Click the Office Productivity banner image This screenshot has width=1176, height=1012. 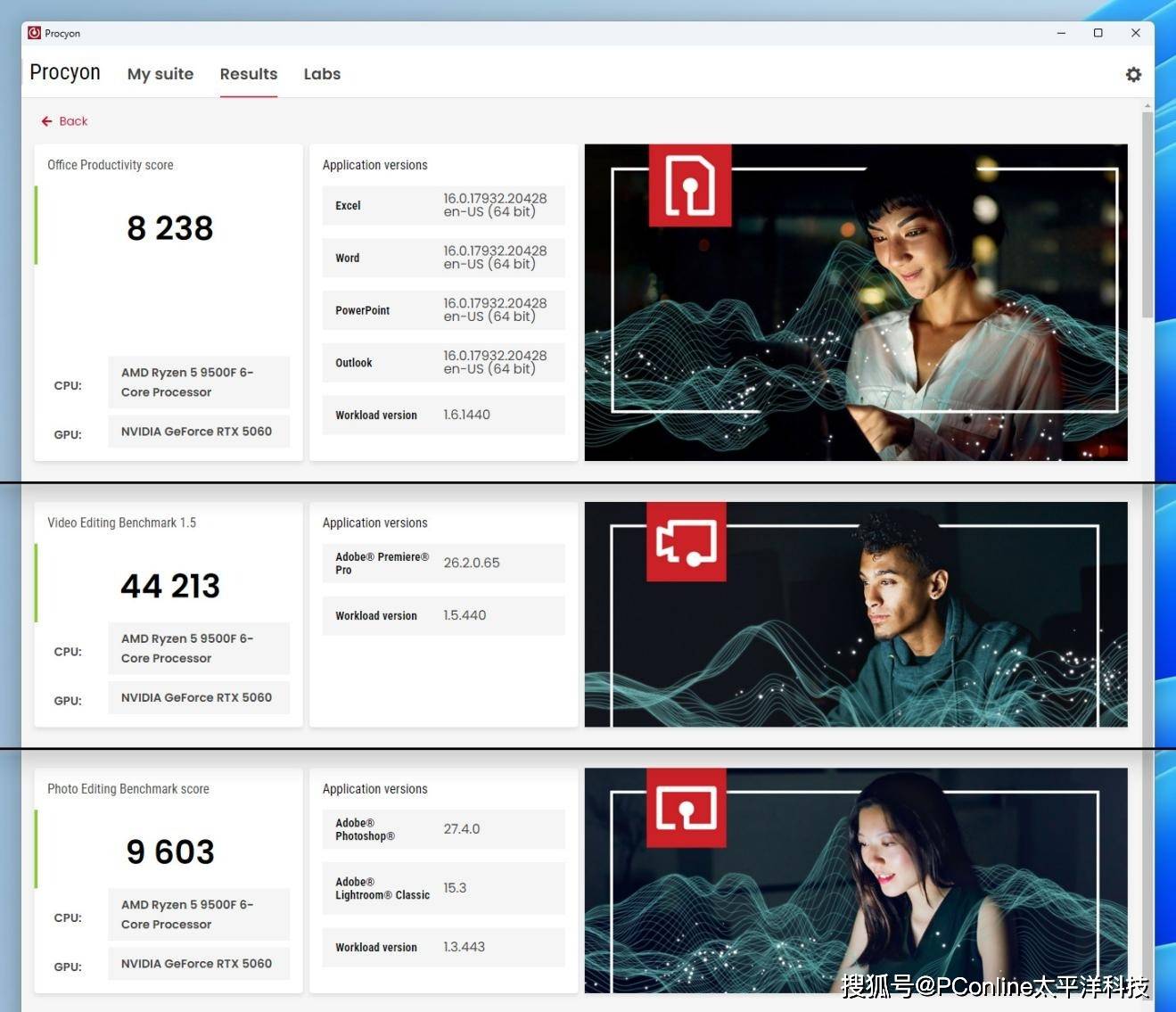point(856,302)
